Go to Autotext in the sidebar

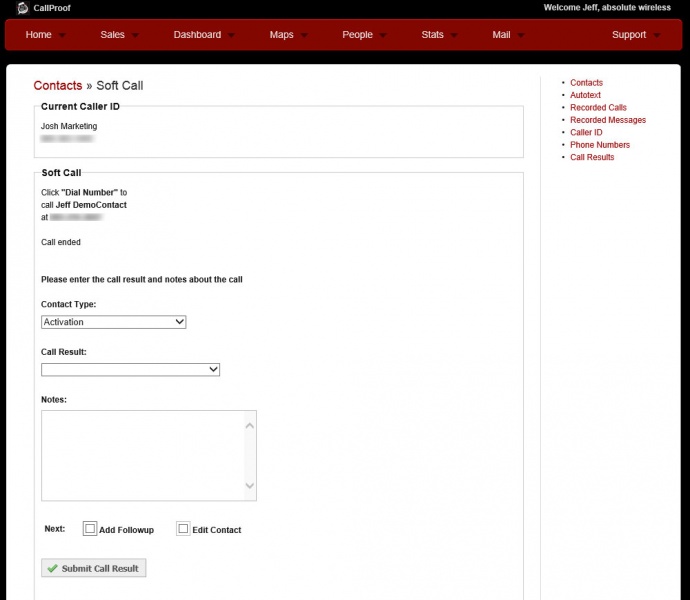(585, 95)
